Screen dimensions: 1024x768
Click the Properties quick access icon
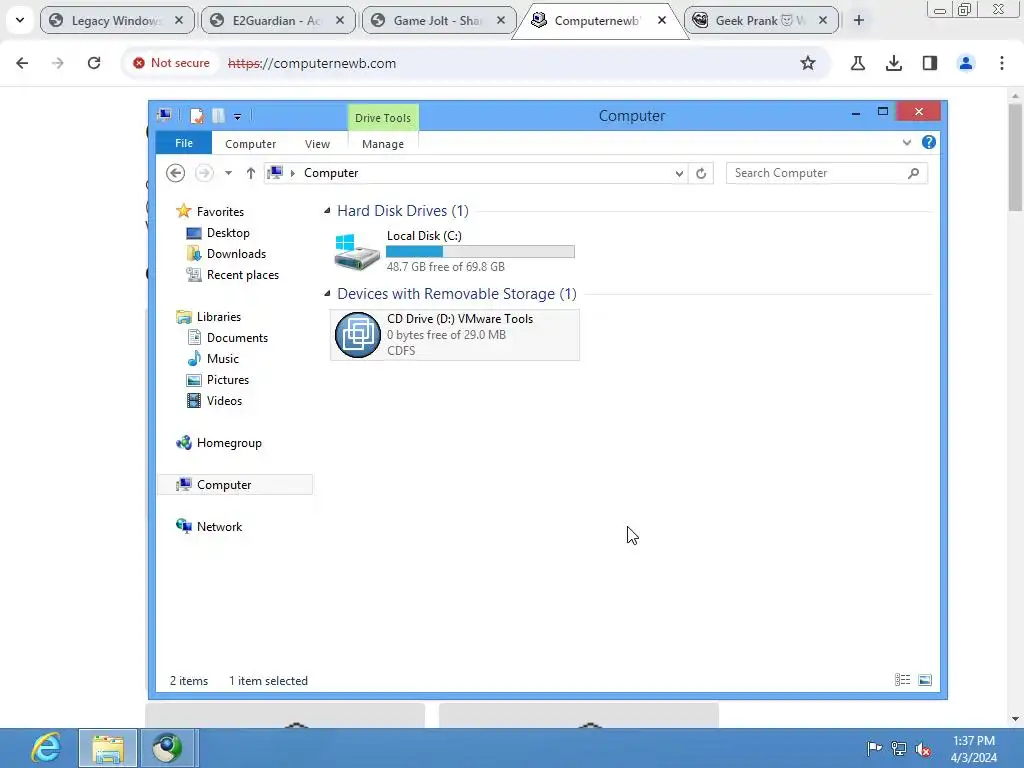[197, 116]
